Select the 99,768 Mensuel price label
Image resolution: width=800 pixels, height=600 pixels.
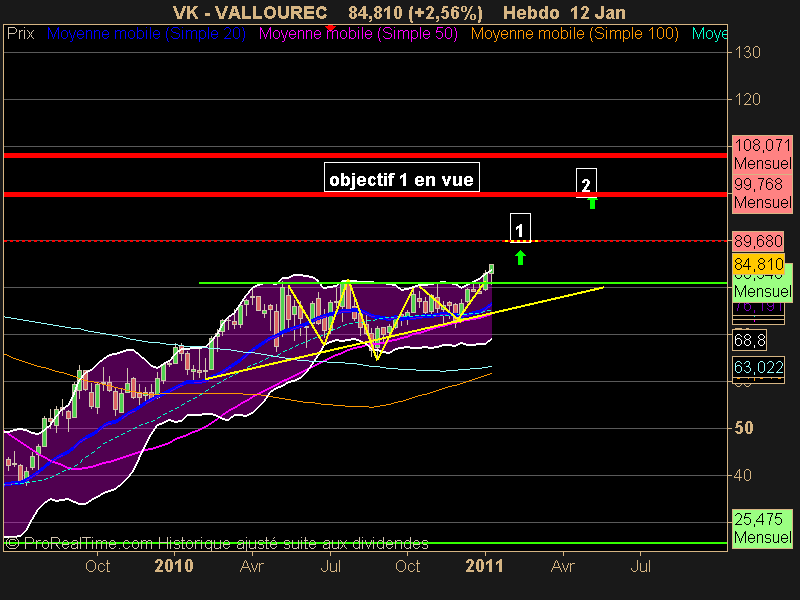tap(762, 193)
